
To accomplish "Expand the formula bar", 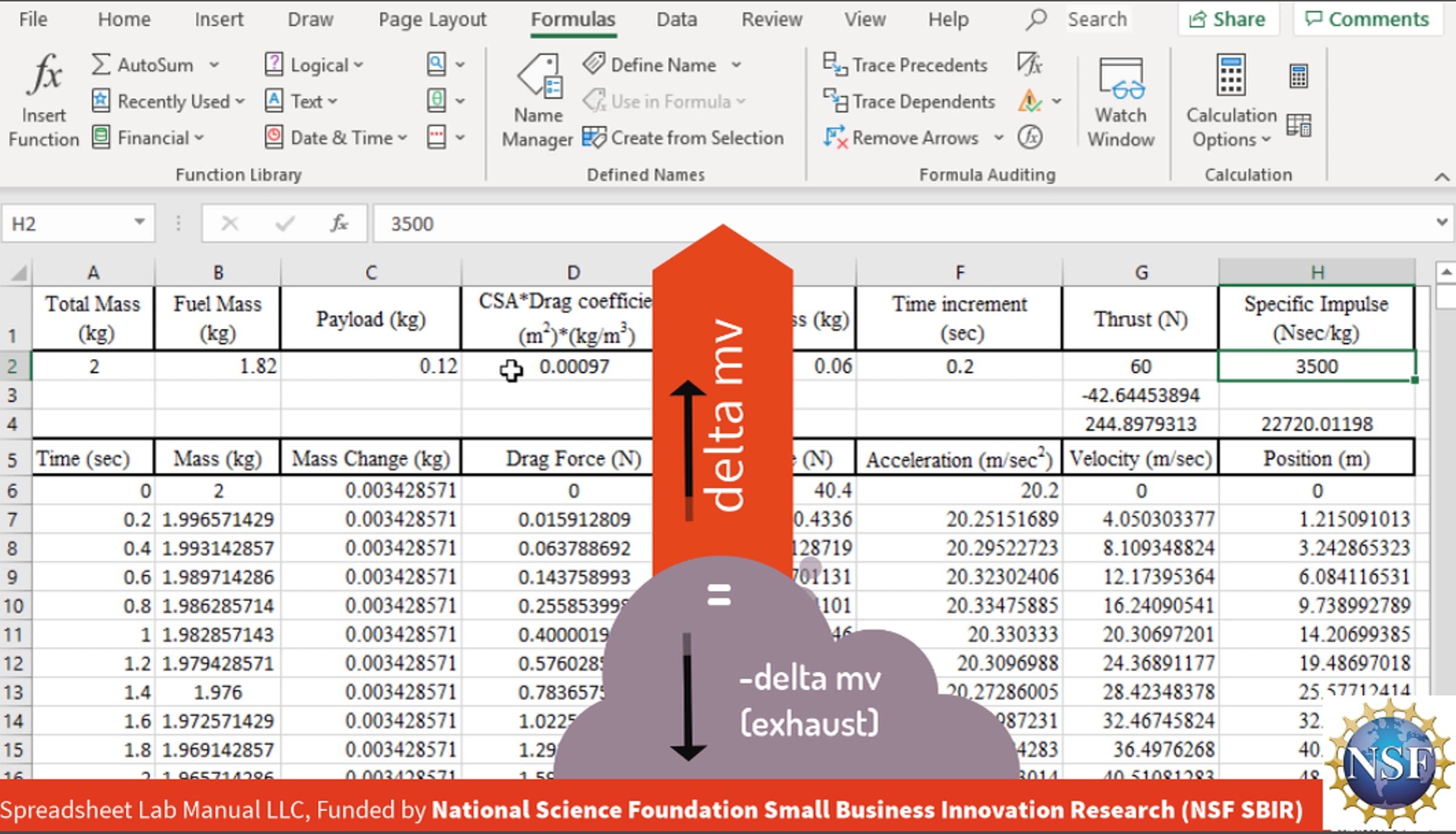I will pyautogui.click(x=1442, y=223).
